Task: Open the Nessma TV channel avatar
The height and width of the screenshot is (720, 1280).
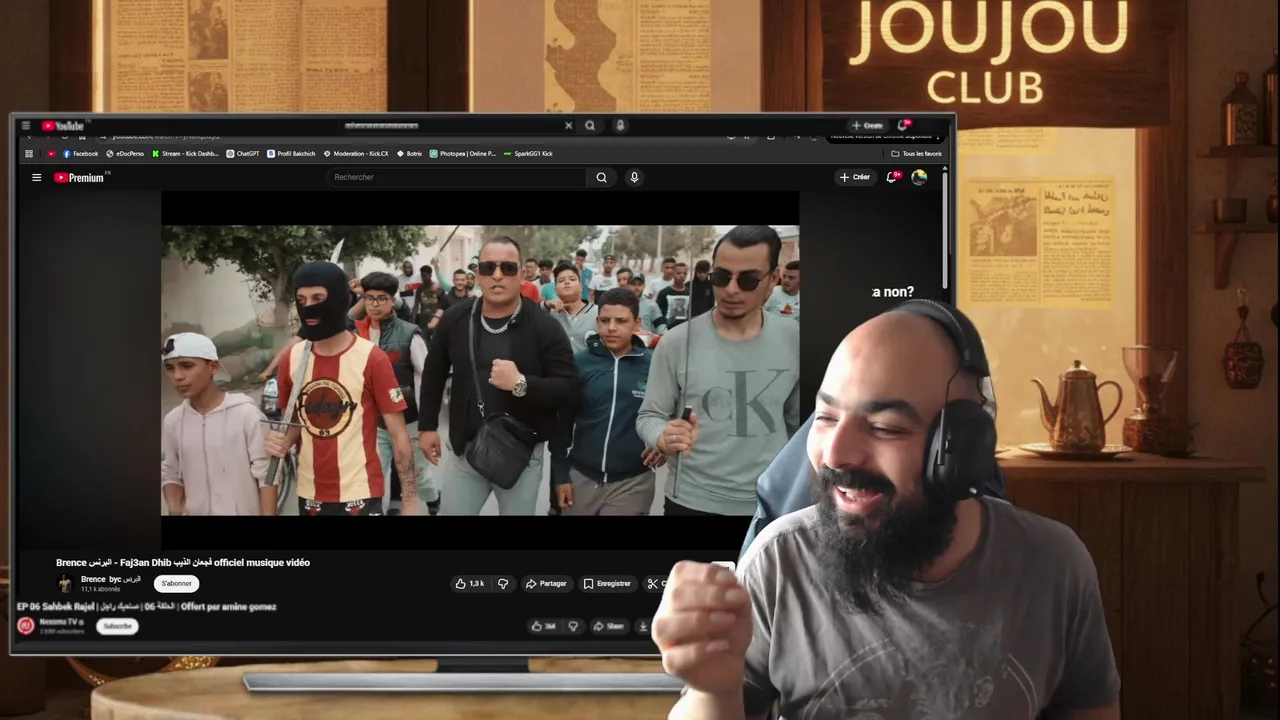Action: point(26,626)
